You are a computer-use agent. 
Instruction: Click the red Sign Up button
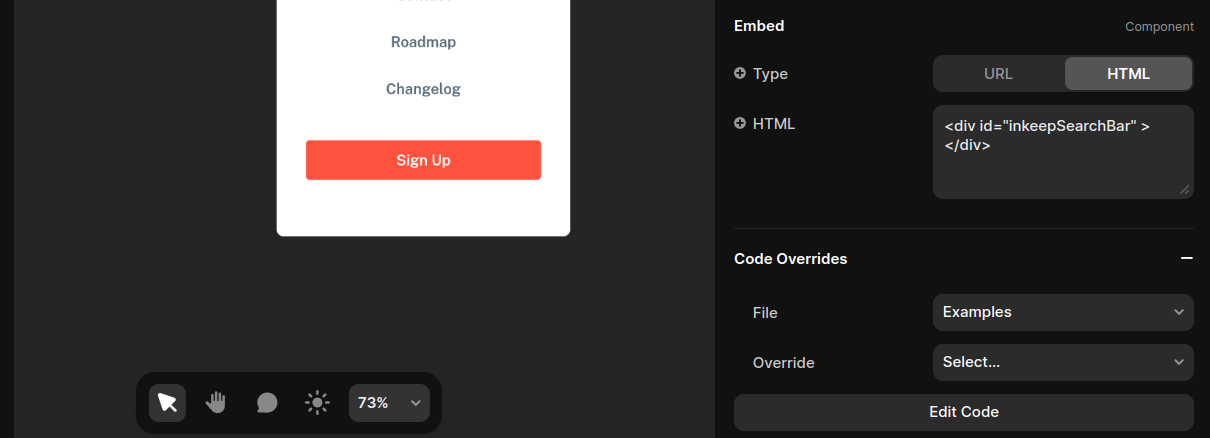pos(423,160)
